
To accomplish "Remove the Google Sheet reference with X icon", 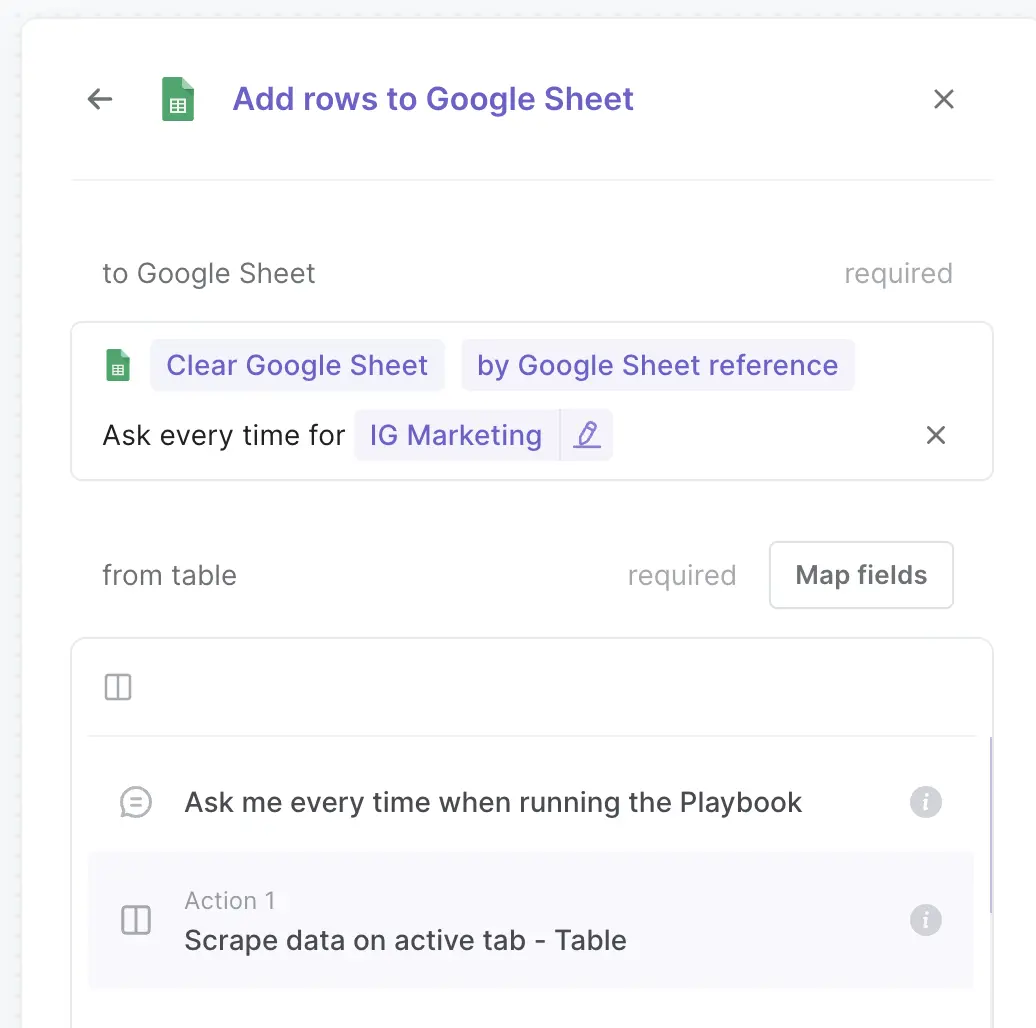I will pyautogui.click(x=935, y=436).
